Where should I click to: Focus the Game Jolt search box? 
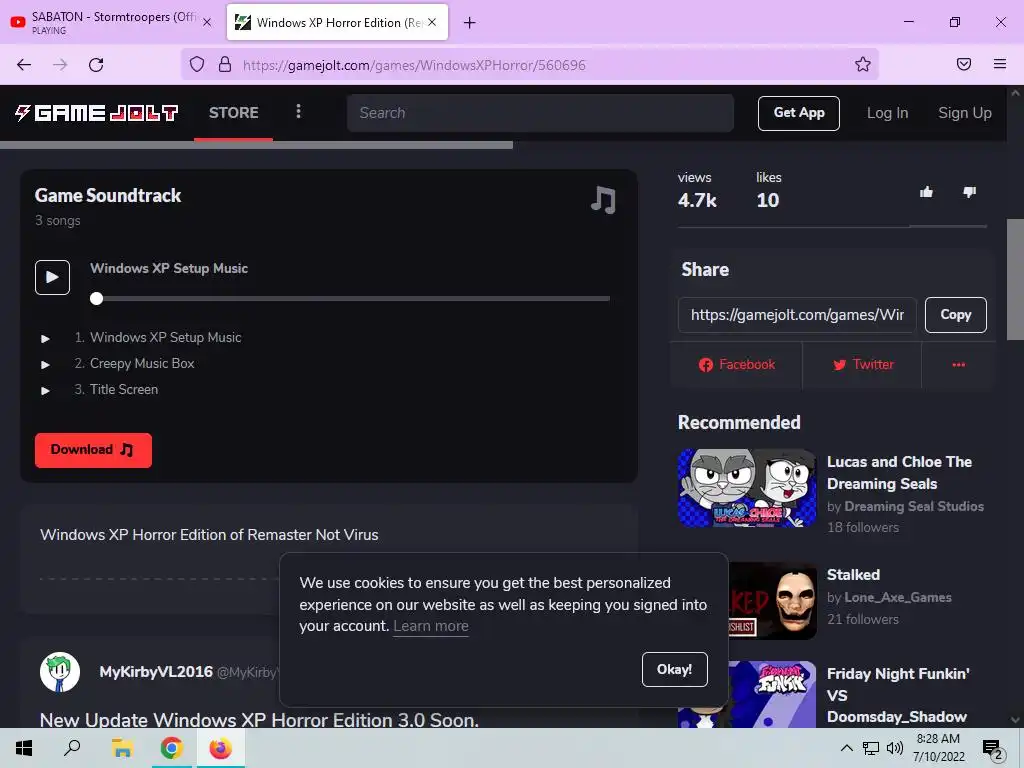[x=540, y=113]
